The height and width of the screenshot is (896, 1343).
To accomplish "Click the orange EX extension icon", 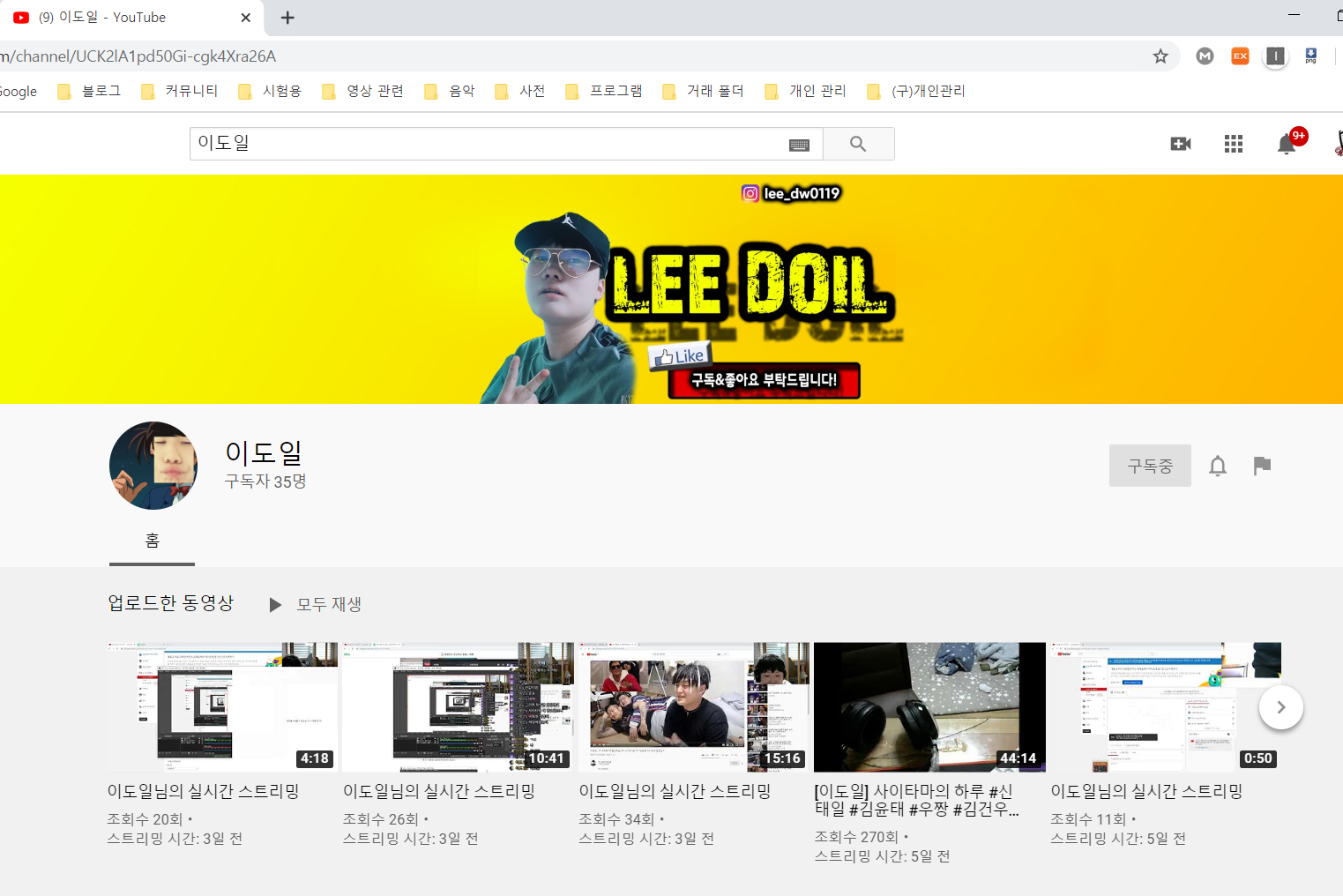I will click(1240, 56).
